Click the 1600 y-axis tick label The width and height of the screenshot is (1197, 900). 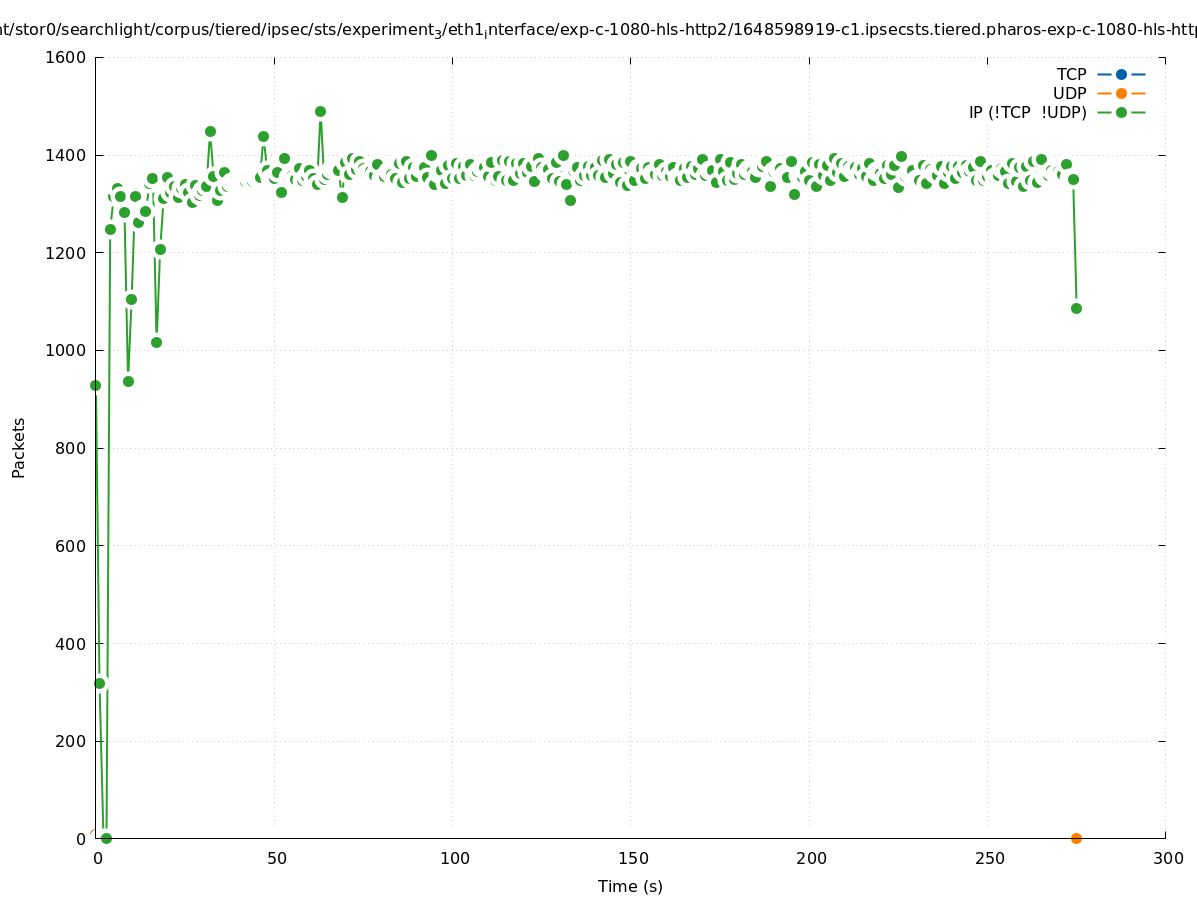coord(65,57)
